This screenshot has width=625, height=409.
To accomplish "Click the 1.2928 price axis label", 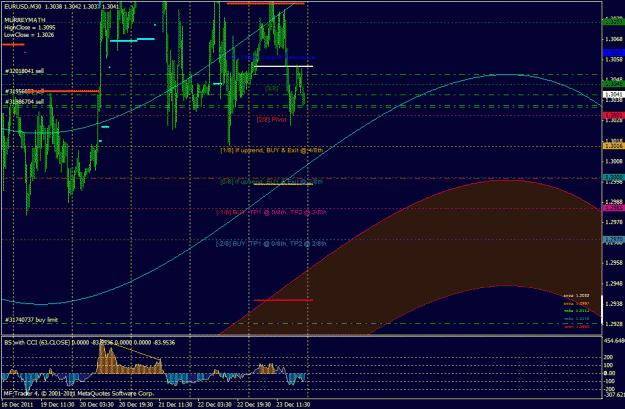I will [613, 324].
